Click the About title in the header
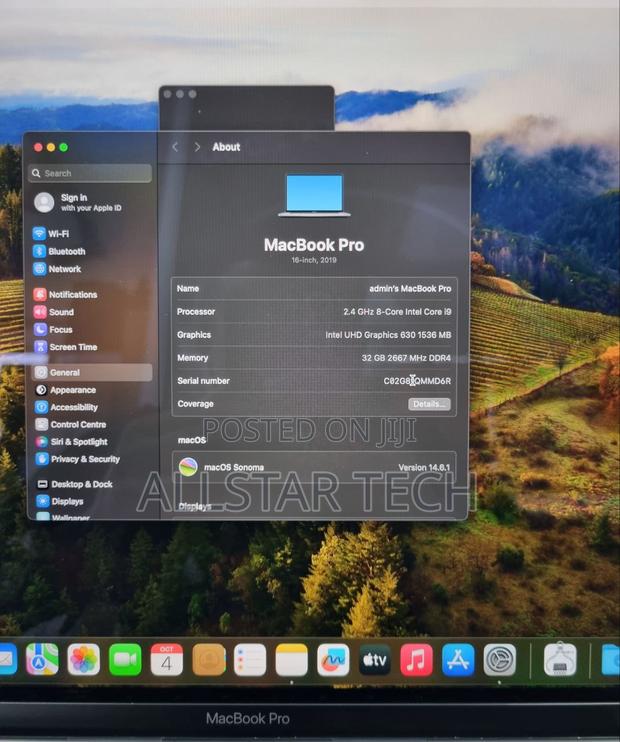The width and height of the screenshot is (620, 742). tap(226, 147)
